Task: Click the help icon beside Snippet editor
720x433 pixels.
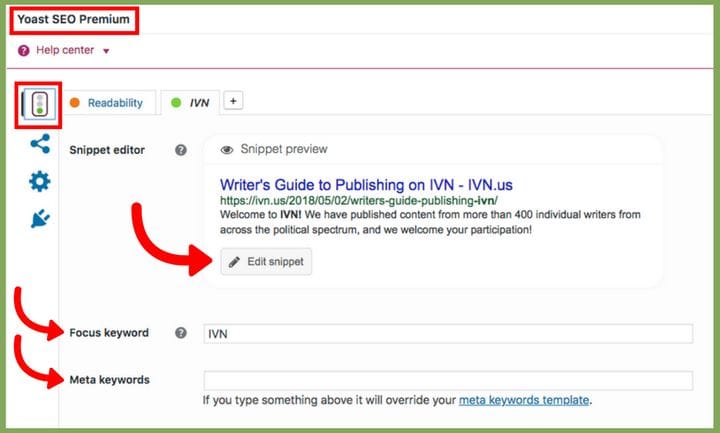Action: pos(181,150)
